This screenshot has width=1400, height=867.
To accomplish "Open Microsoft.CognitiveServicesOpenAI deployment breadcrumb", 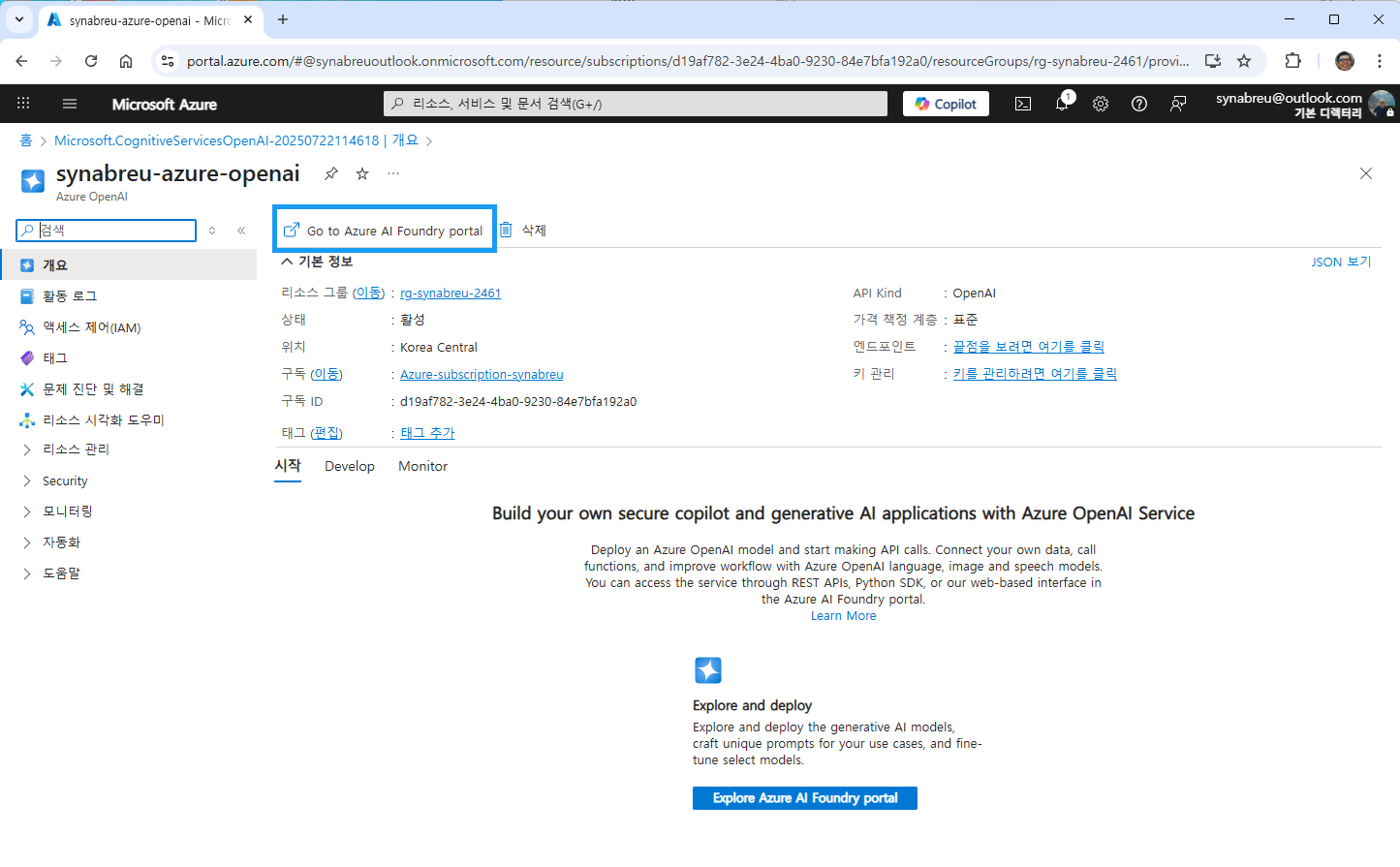I will click(x=236, y=140).
